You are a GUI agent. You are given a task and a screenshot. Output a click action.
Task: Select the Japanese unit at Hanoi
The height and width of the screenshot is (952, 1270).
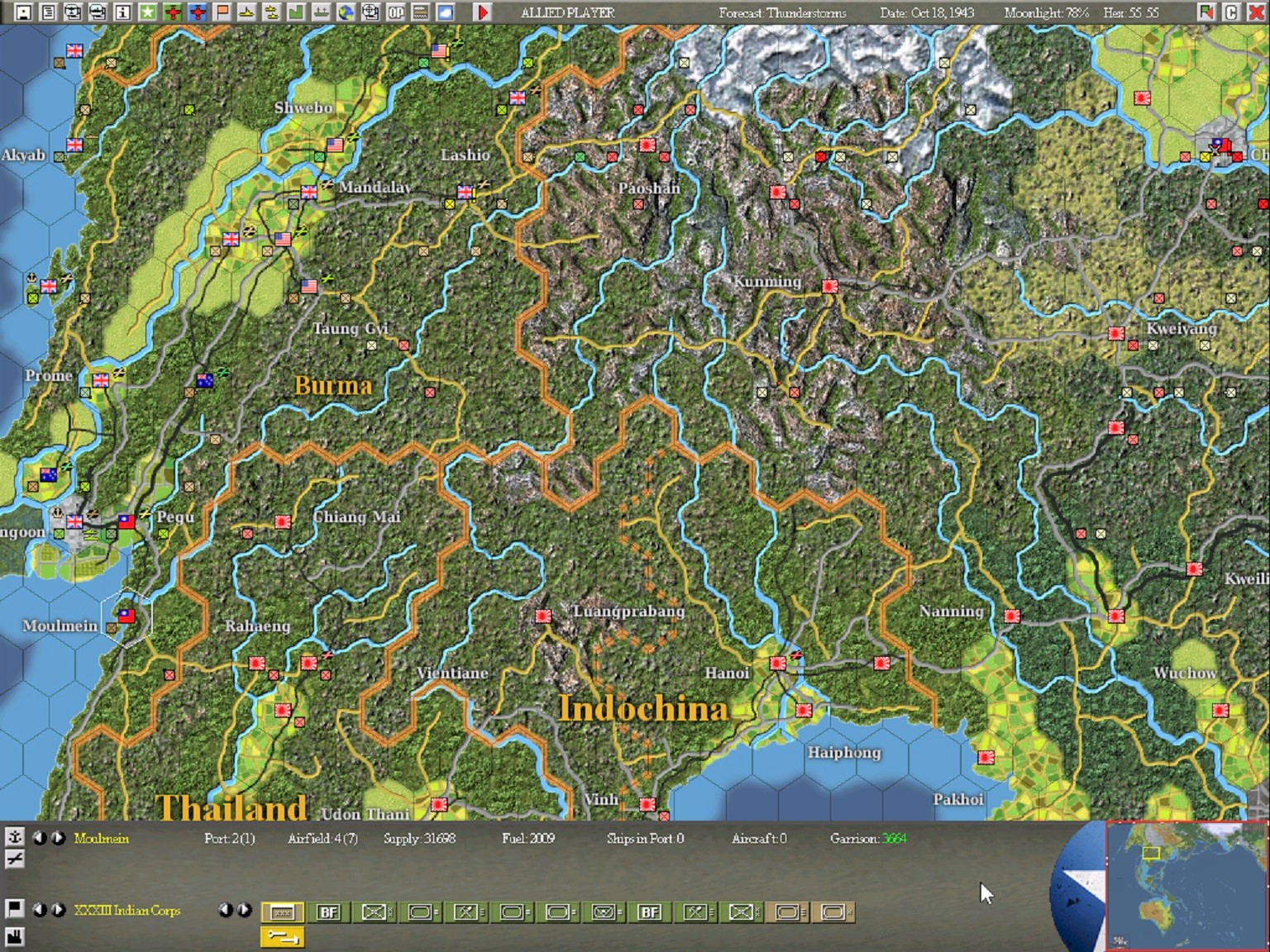778,663
